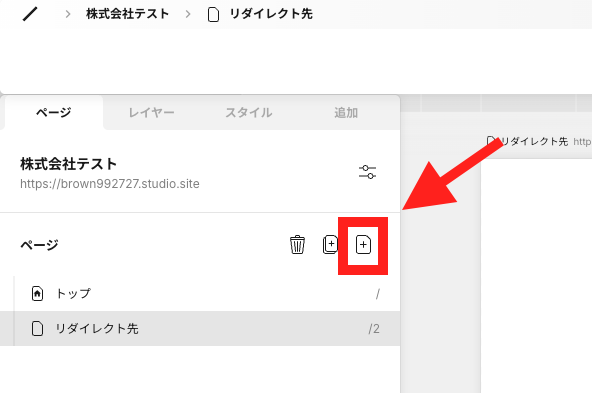Screen dimensions: 592x393
Task: Click the リダイレクト先 label above canvas
Action: pyautogui.click(x=534, y=142)
